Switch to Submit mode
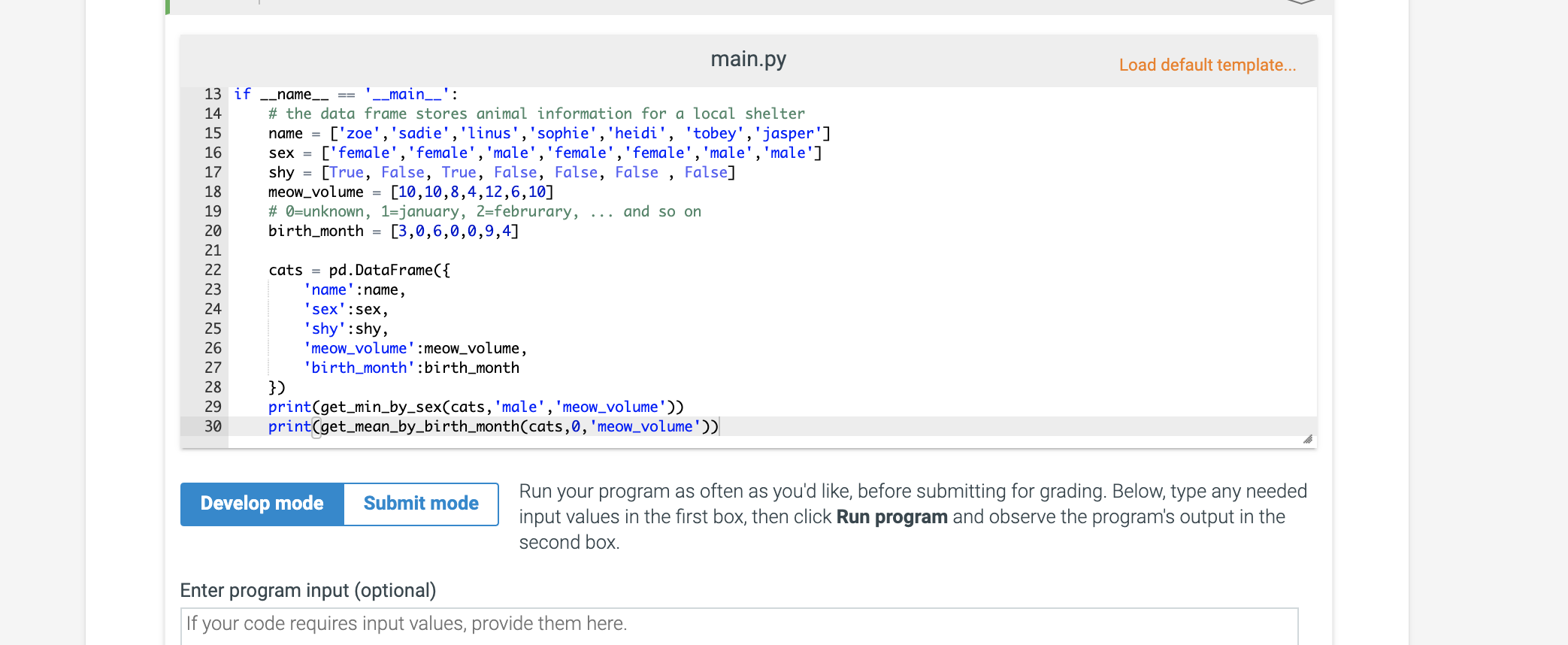 click(x=421, y=504)
